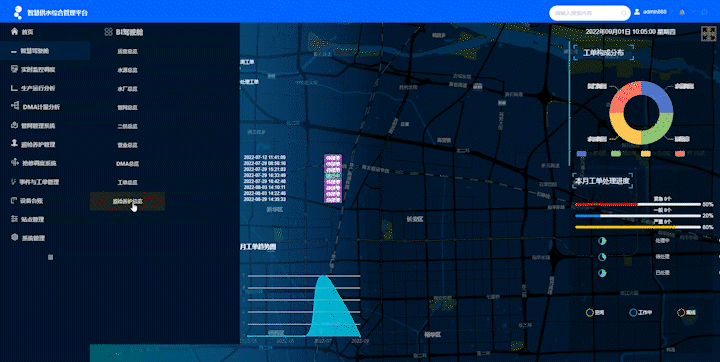Click the sidebar collapse icon at menu bottom
This screenshot has width=720, height=362.
click(51, 257)
